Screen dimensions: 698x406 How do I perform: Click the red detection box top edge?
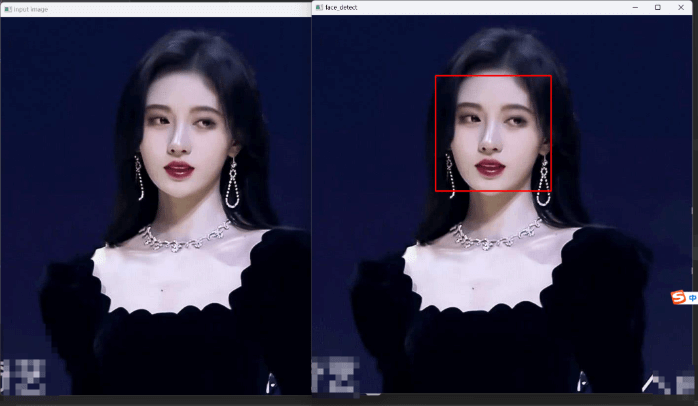[x=493, y=76]
